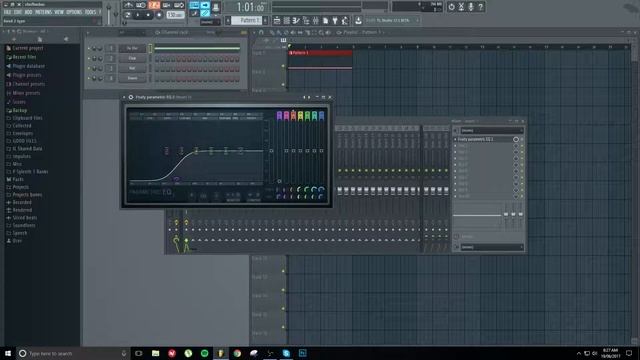The width and height of the screenshot is (640, 360).
Task: Click the document icon after mixer shortcut
Action: [x=325, y=20]
